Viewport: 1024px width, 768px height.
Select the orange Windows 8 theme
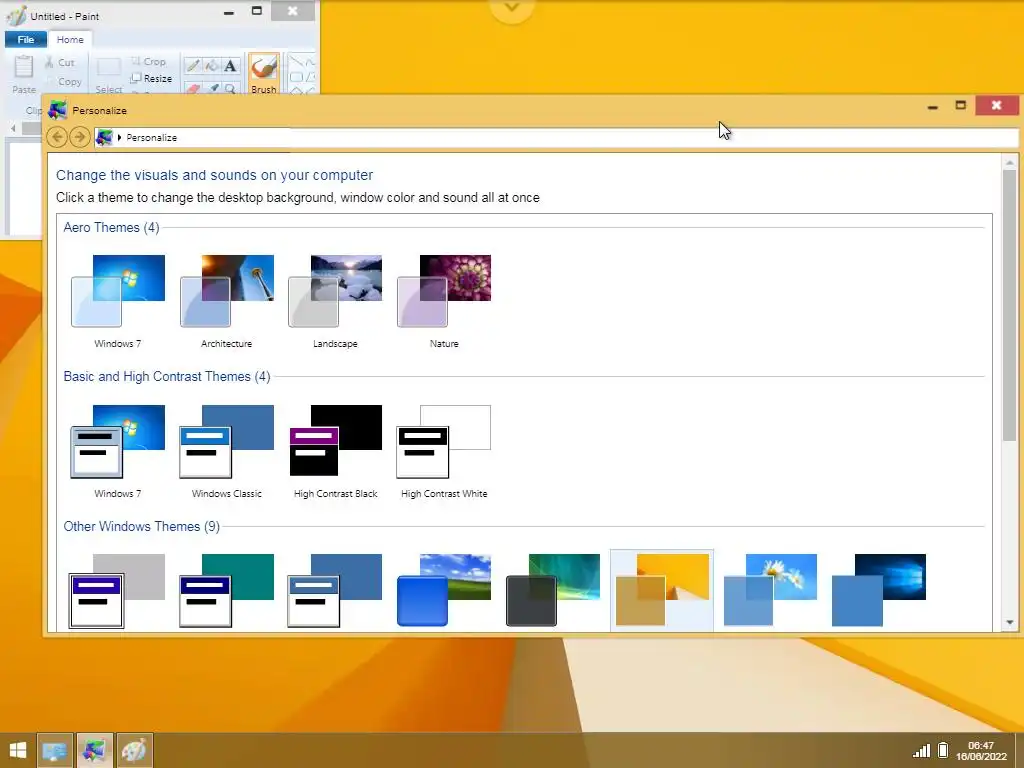point(662,590)
